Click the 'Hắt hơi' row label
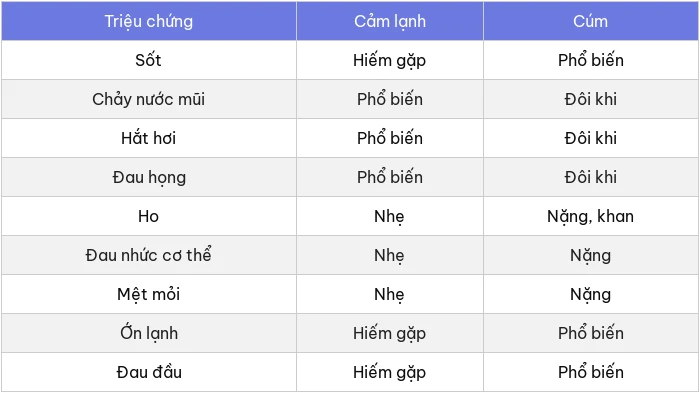This screenshot has height=393, width=700. coord(149,138)
